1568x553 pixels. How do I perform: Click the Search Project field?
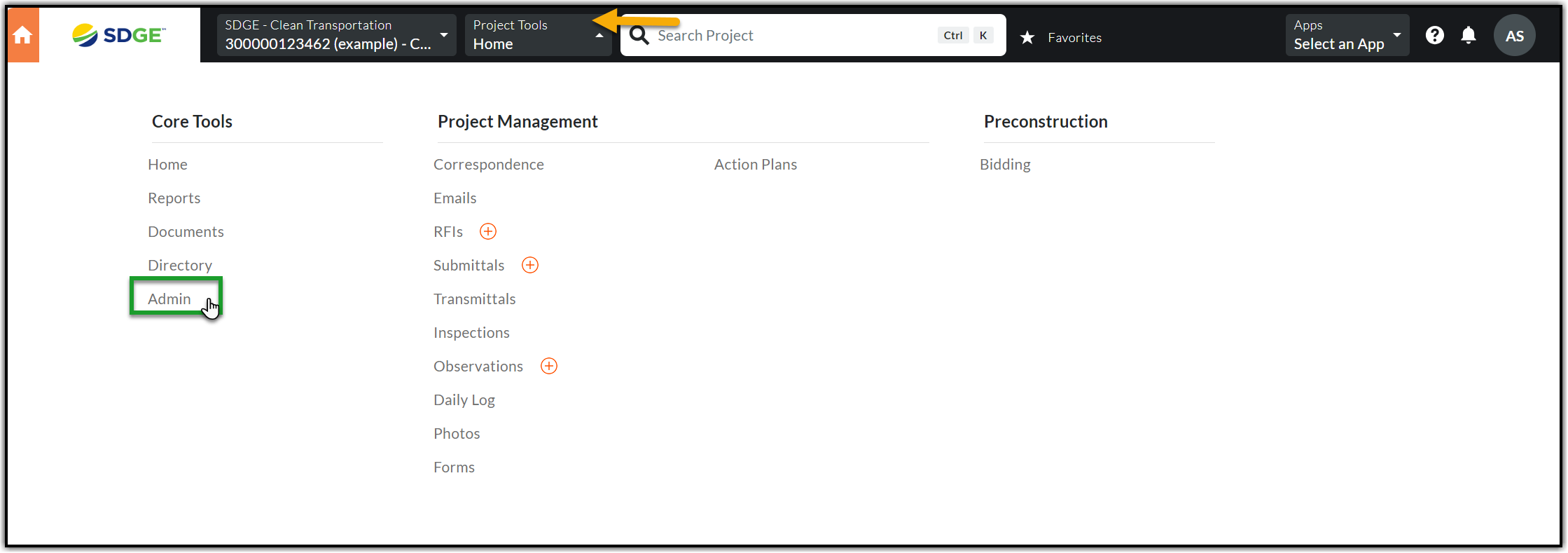[791, 36]
